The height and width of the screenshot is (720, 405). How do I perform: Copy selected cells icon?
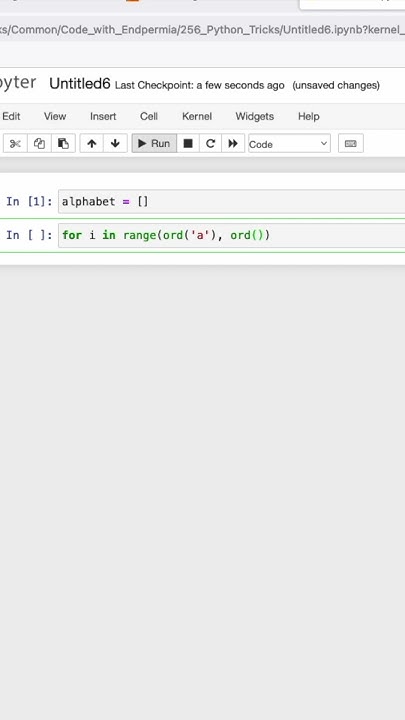tap(39, 144)
